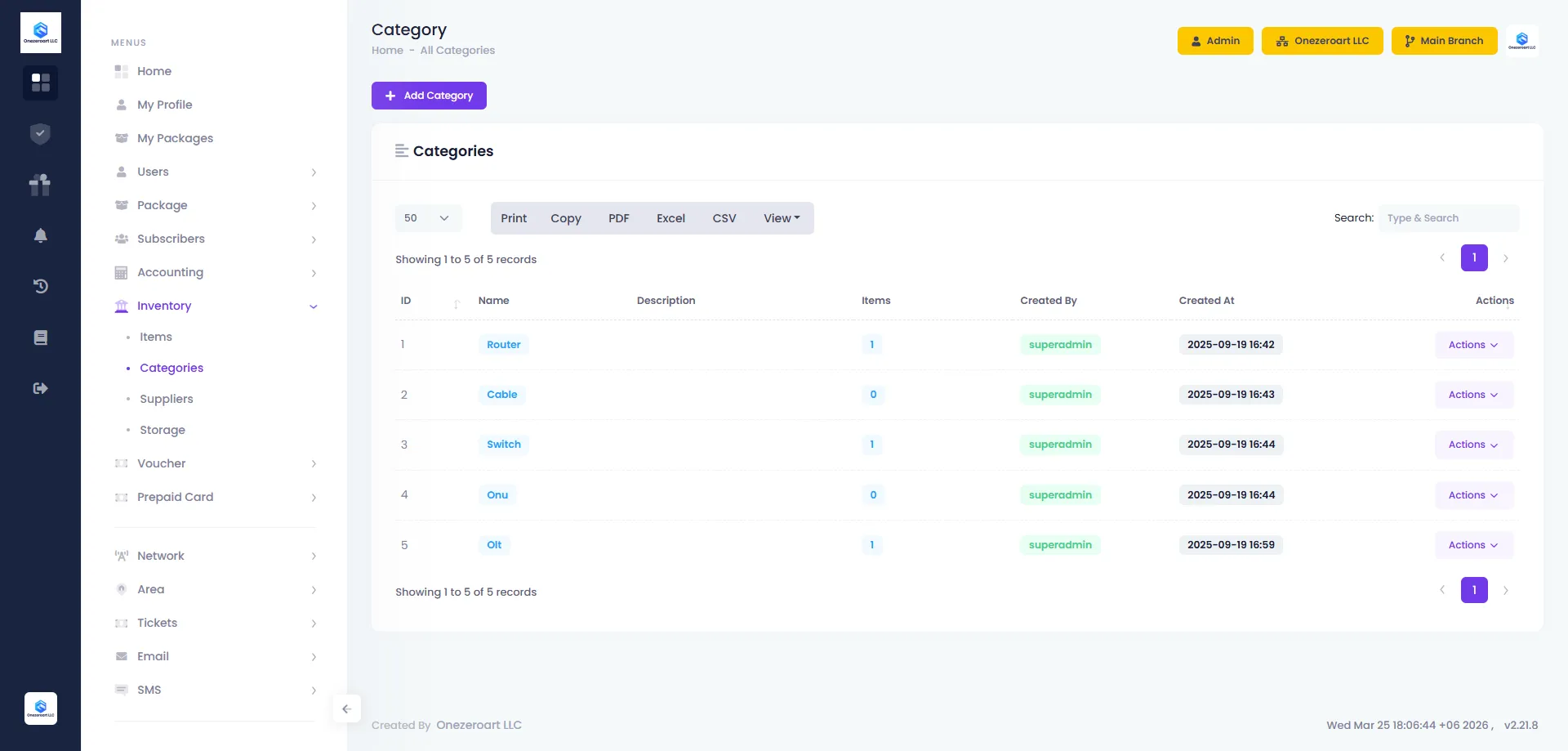Click the shield check icon in the sidebar
Screen dimensions: 1568x751
pos(40,134)
